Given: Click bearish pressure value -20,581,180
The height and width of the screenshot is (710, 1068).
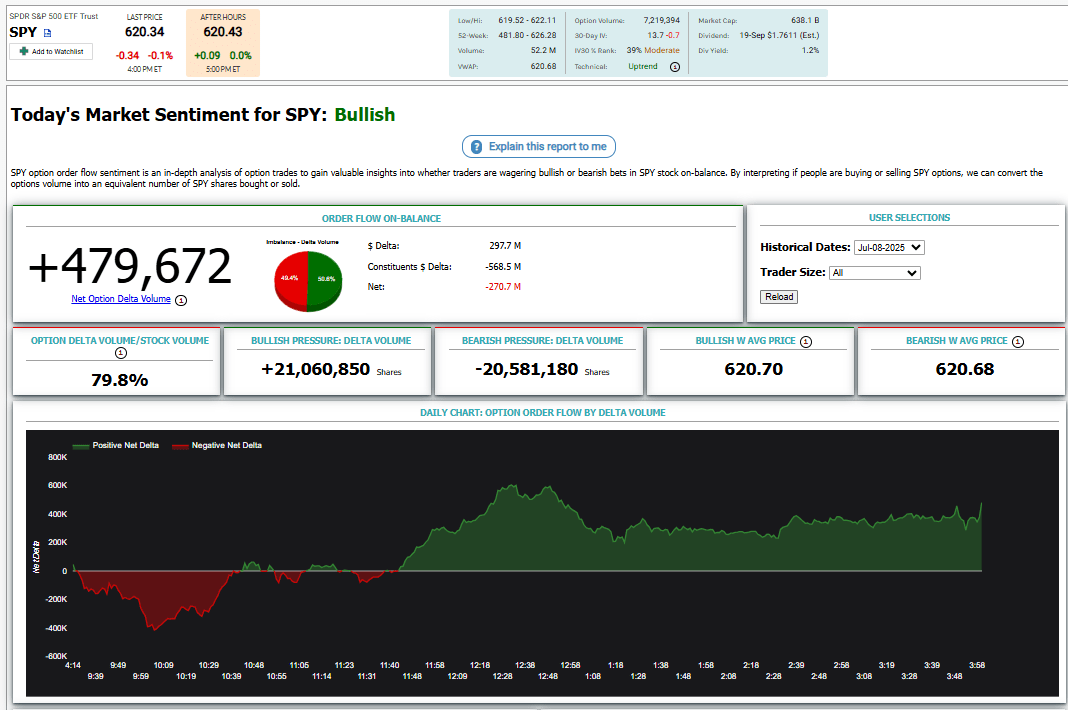Looking at the screenshot, I should point(527,369).
